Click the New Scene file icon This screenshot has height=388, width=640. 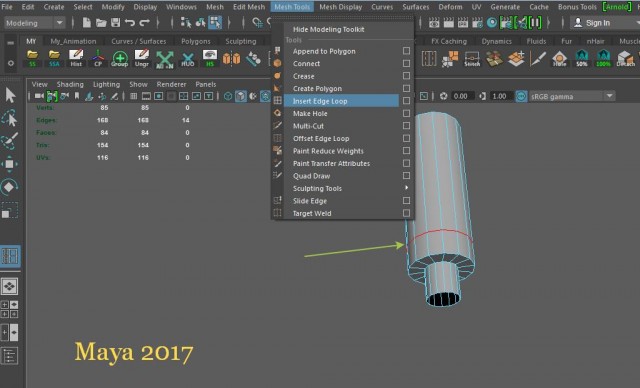click(x=87, y=23)
